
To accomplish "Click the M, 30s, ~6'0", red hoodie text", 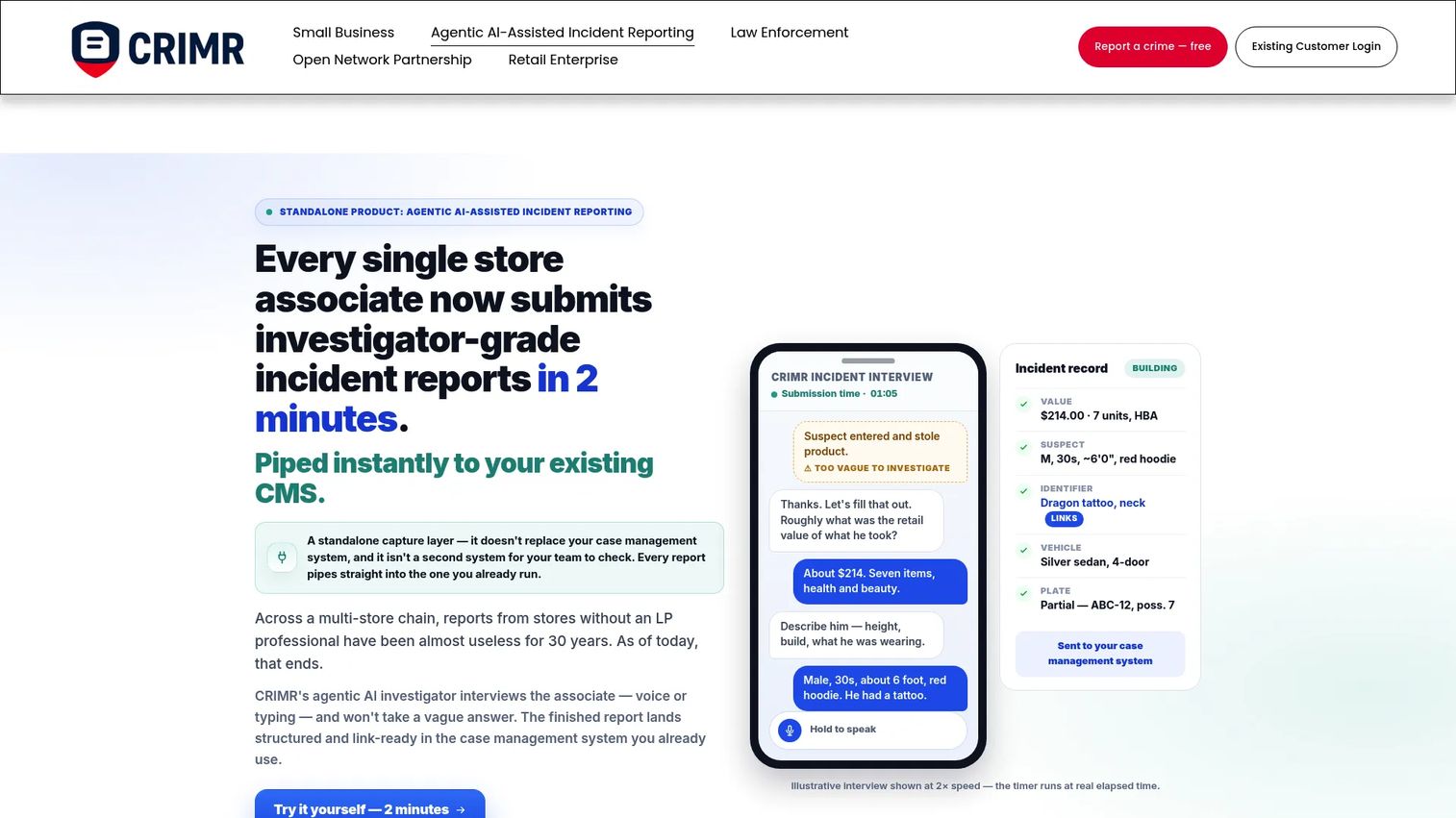I will [1108, 459].
